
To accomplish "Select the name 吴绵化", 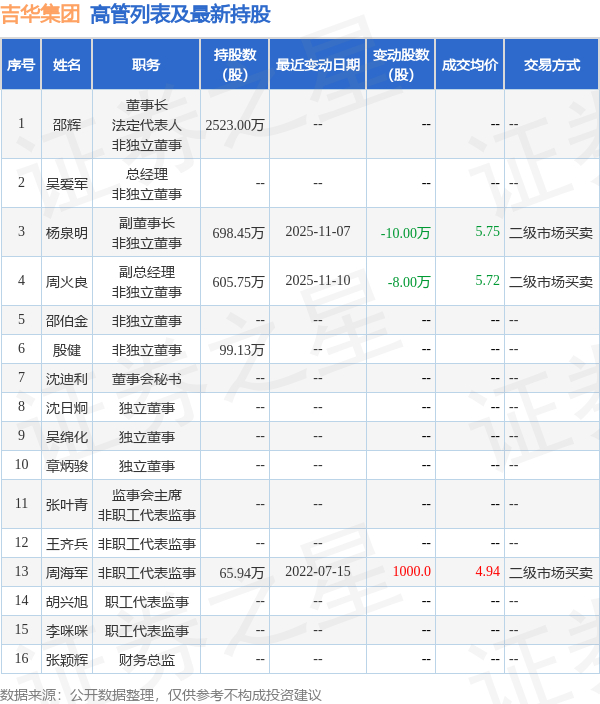I will coord(67,437).
